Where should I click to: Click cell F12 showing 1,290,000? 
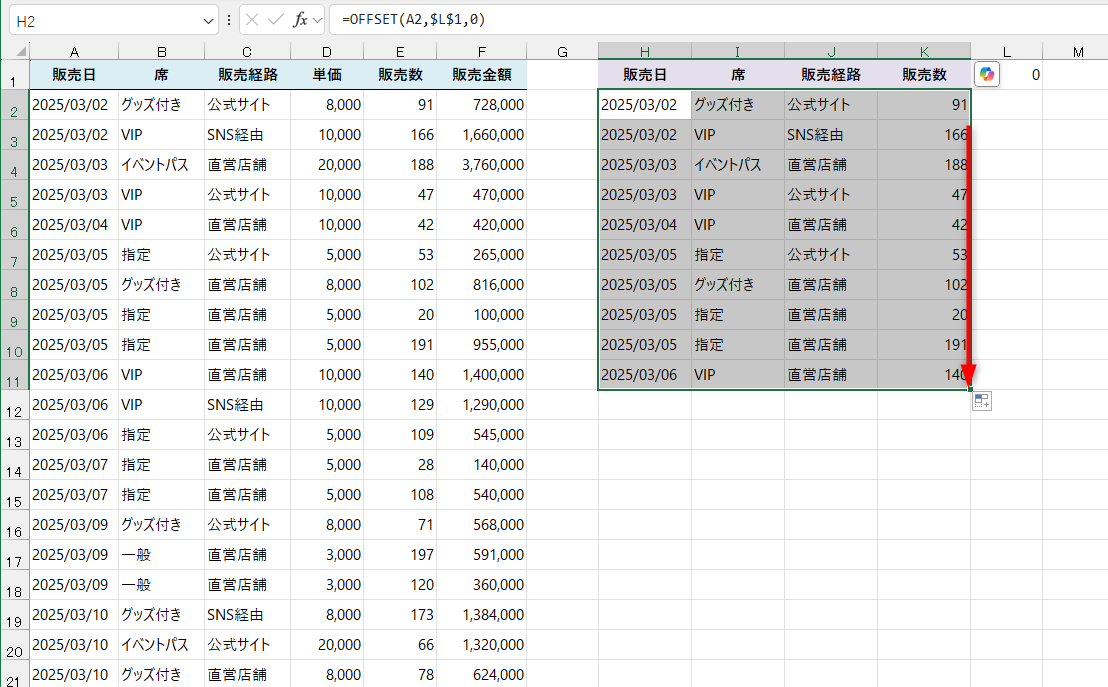pyautogui.click(x=482, y=405)
